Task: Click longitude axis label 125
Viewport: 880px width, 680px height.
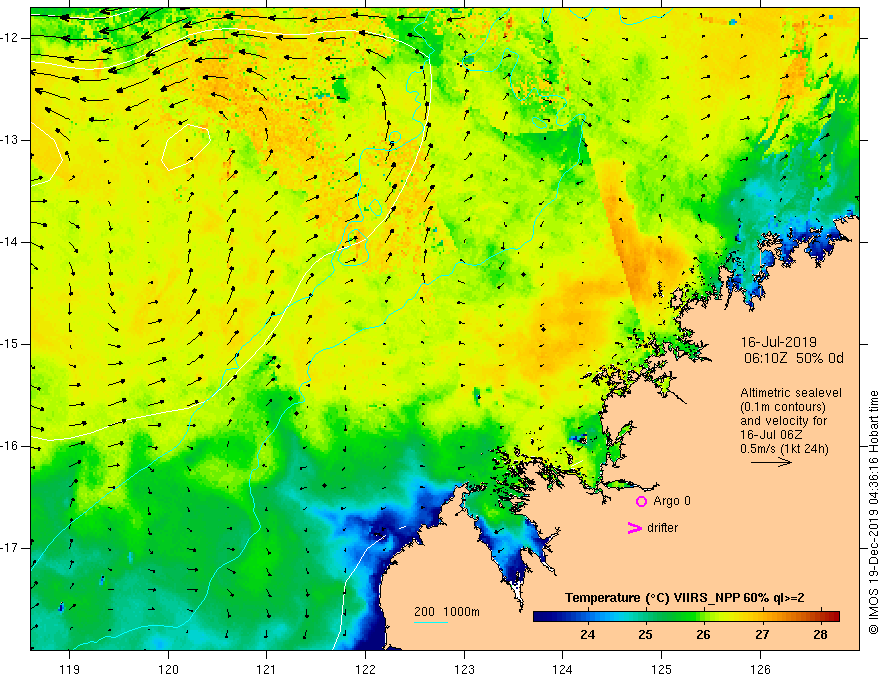Action: (x=662, y=669)
